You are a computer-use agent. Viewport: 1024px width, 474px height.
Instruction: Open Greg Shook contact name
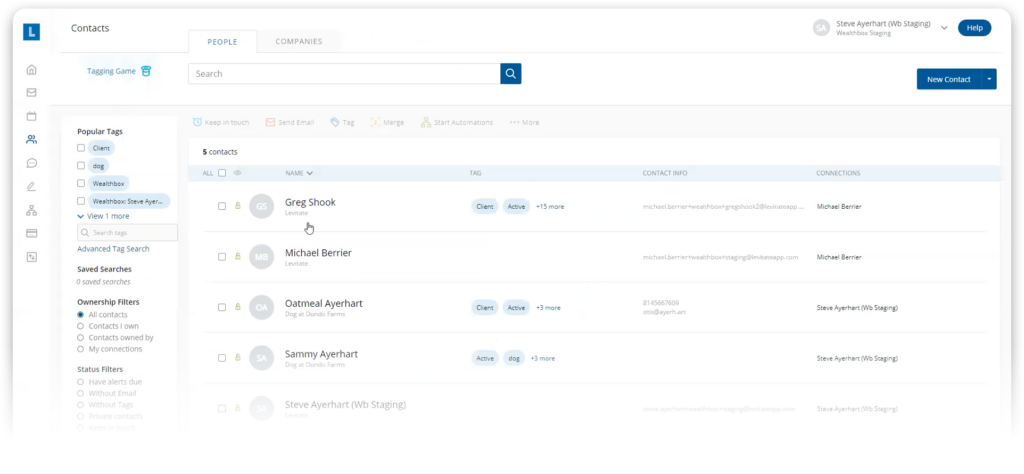[310, 202]
